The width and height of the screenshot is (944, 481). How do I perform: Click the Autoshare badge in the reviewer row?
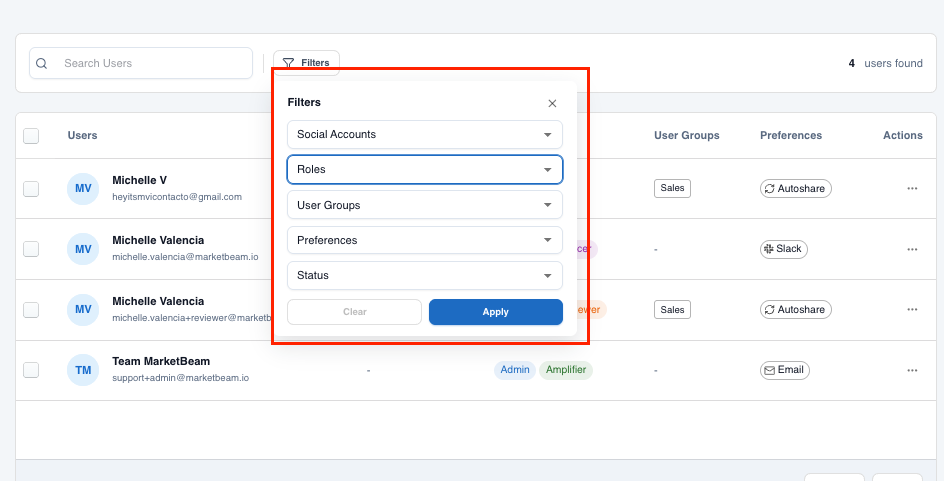(795, 309)
